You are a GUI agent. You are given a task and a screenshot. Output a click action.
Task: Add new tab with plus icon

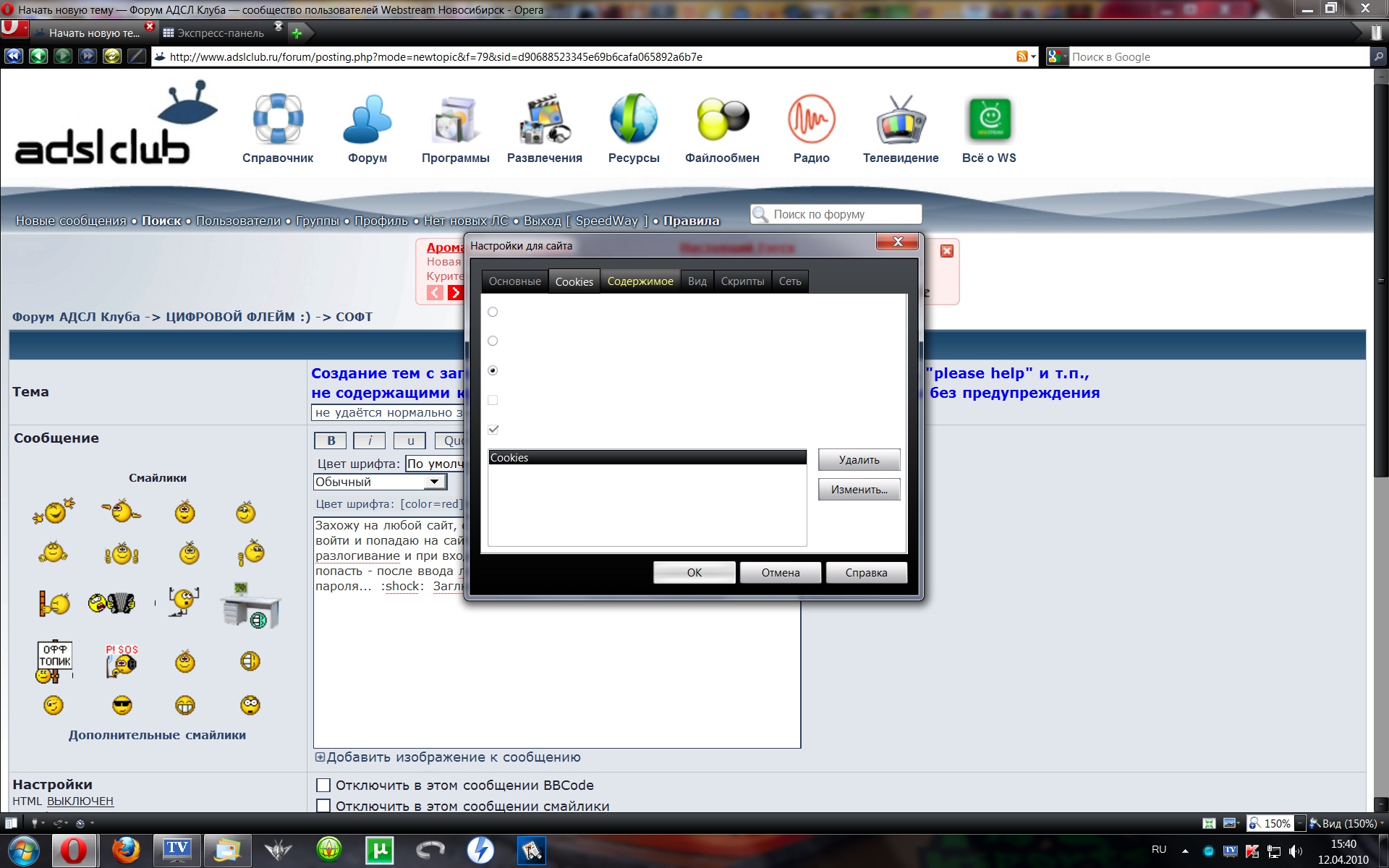tap(297, 33)
